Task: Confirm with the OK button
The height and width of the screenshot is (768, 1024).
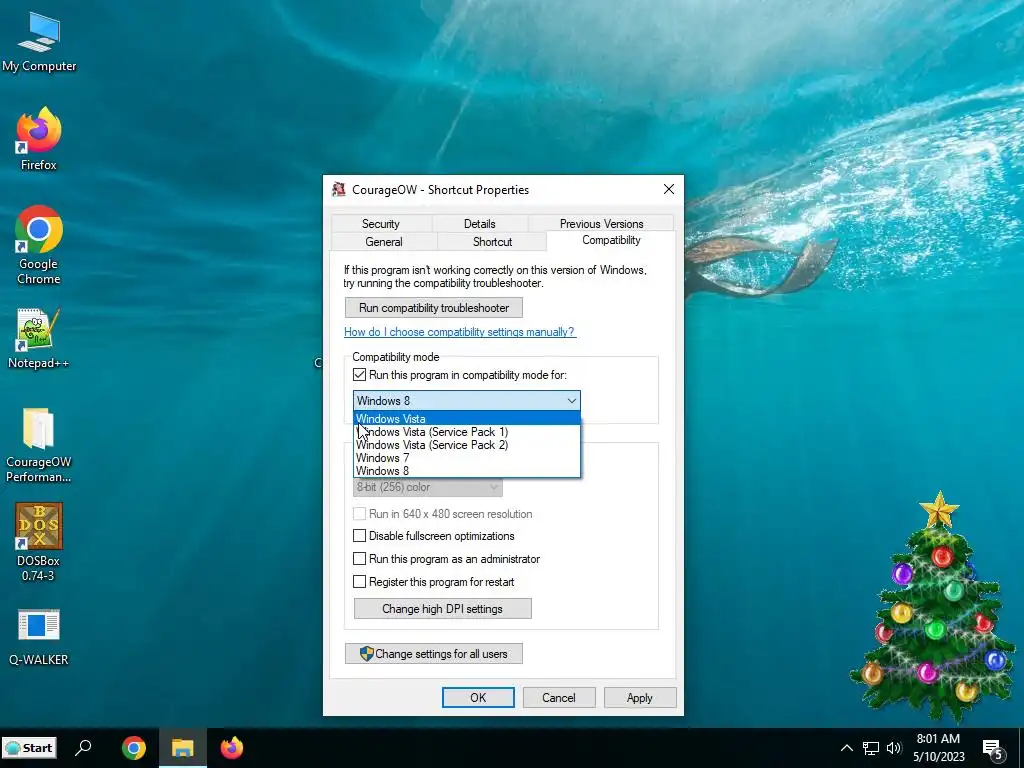Action: point(478,697)
